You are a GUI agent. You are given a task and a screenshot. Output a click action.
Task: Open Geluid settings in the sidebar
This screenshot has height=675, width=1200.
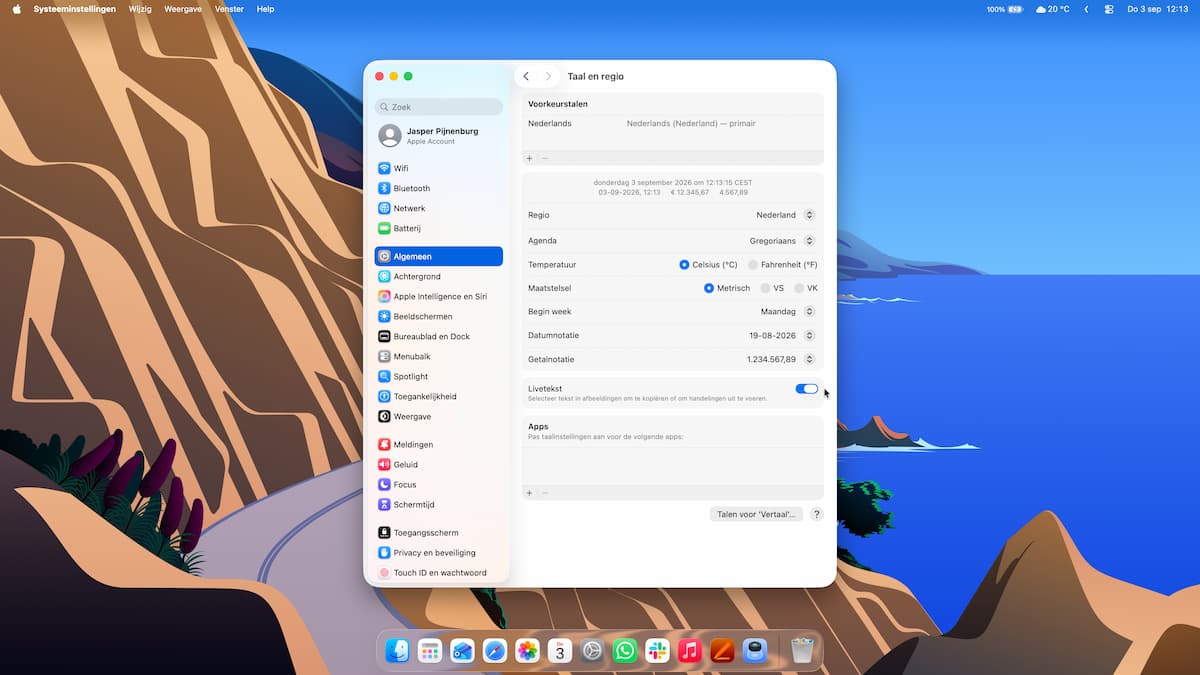(438, 464)
